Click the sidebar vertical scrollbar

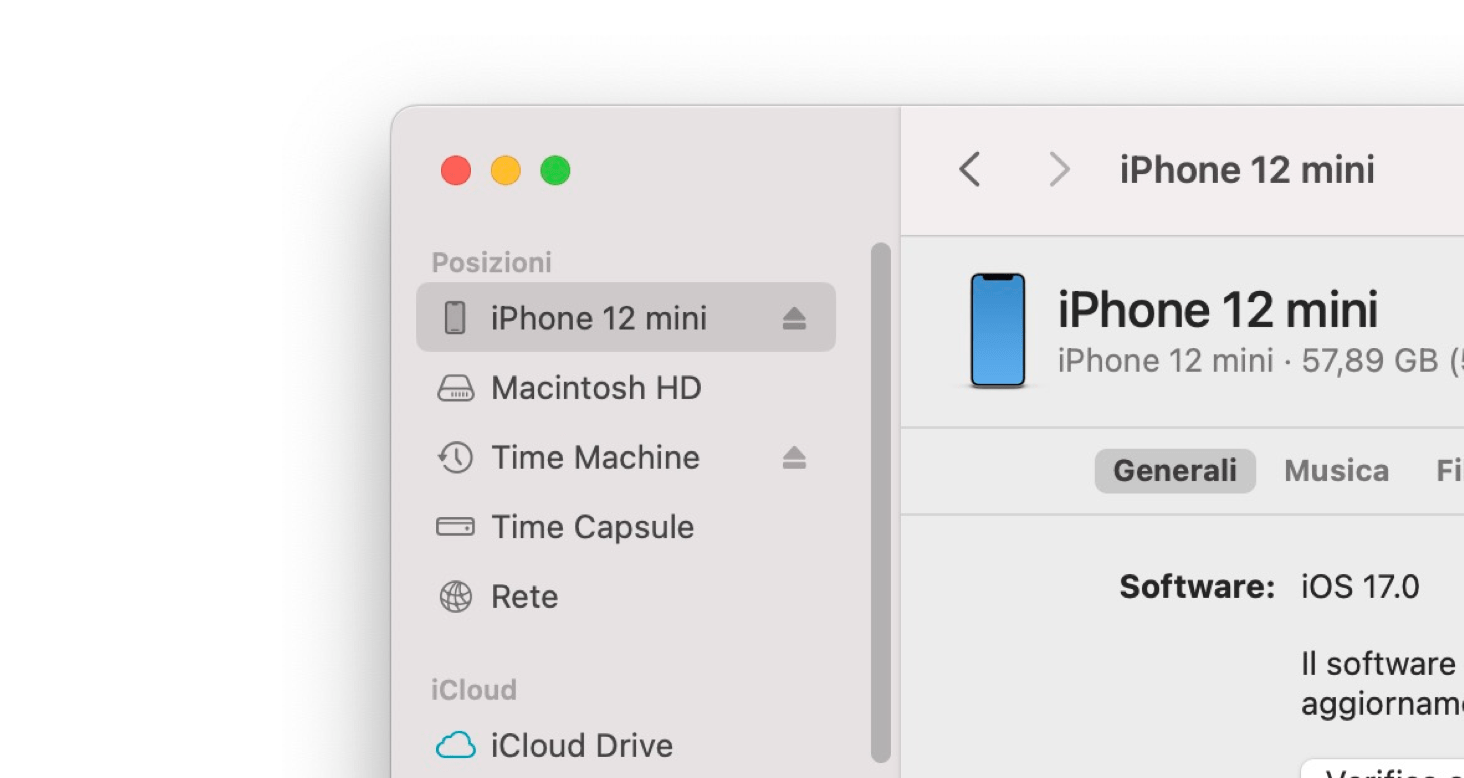(x=881, y=502)
